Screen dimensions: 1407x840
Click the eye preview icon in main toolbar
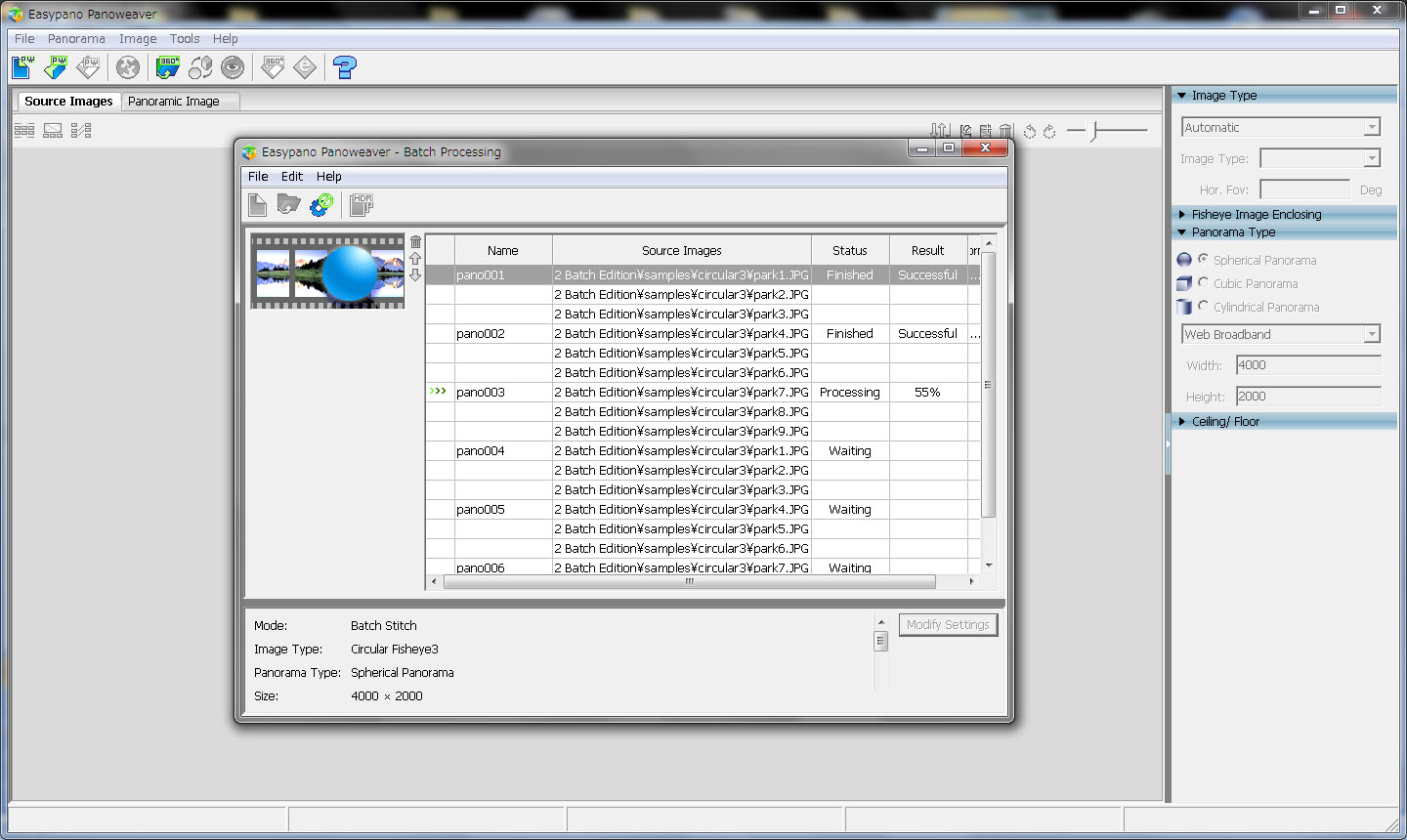[233, 67]
